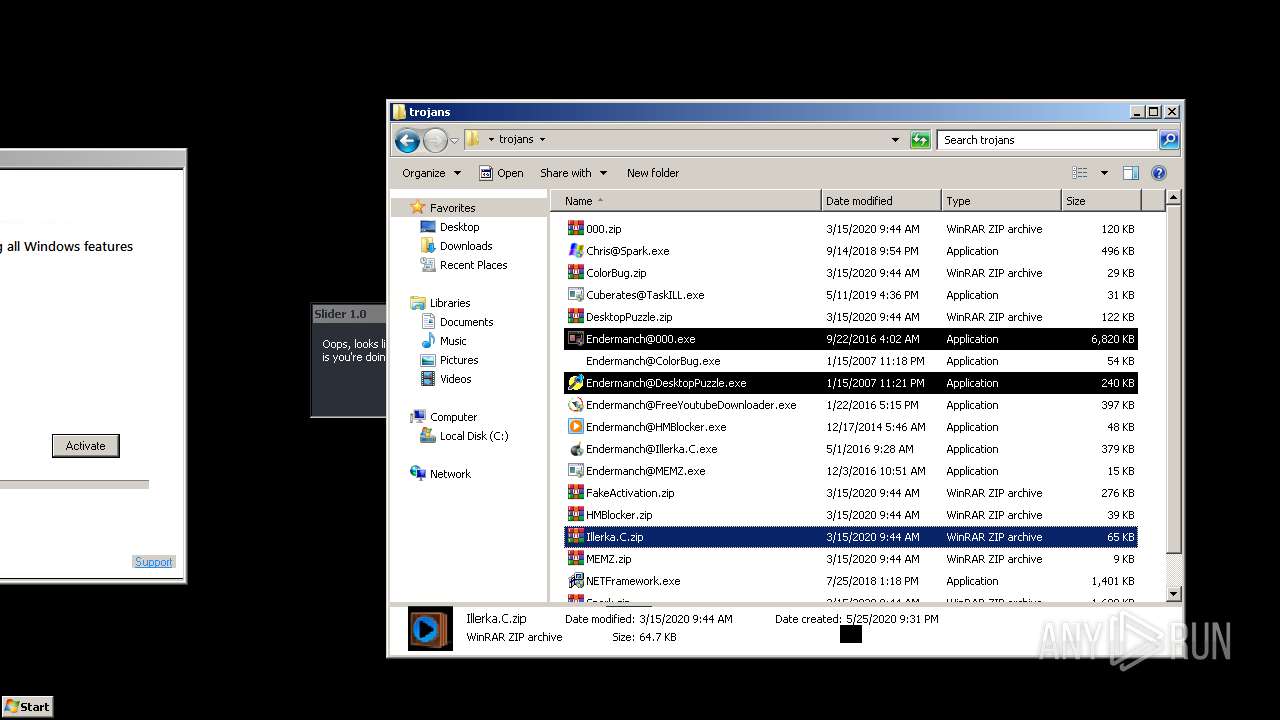Open Pictures library

459,360
